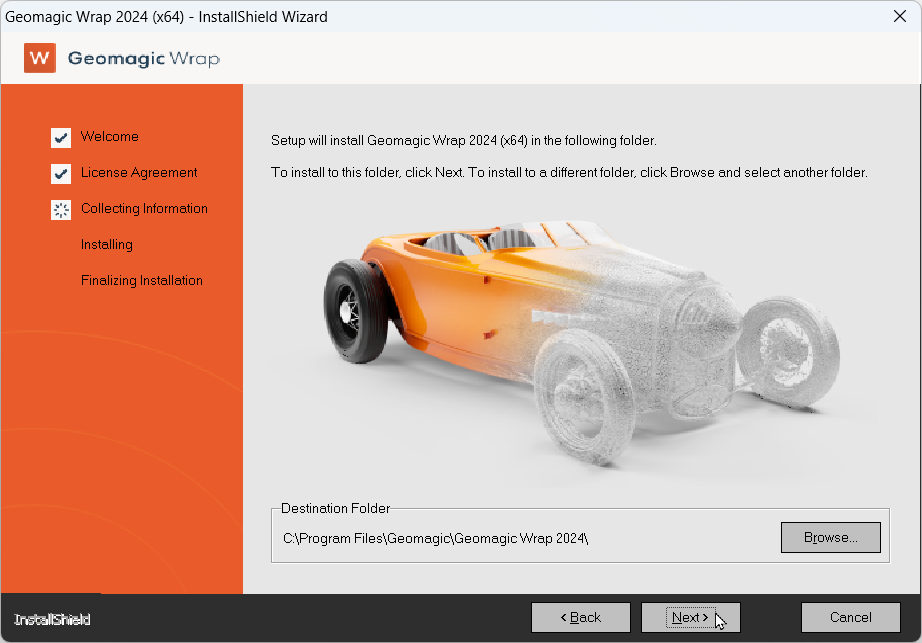Viewport: 922px width, 643px height.
Task: Cancel the installation
Action: 850,617
